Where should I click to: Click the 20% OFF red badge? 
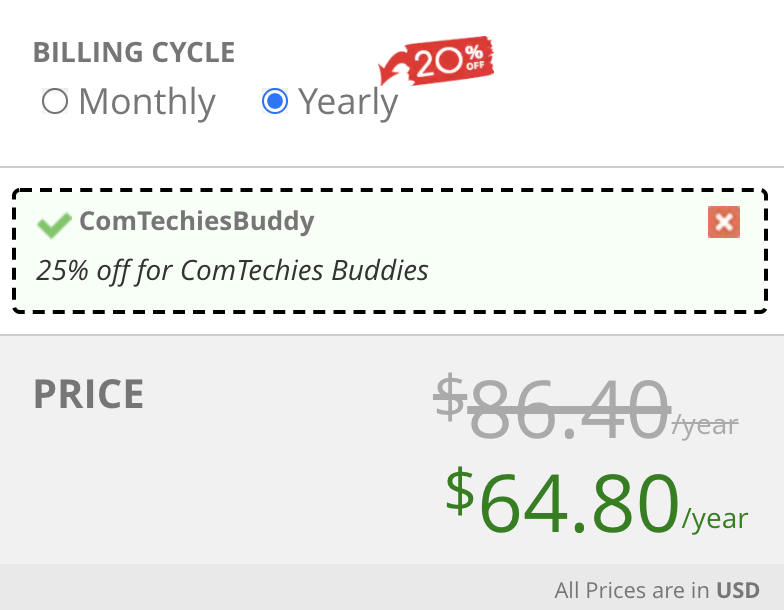click(450, 60)
